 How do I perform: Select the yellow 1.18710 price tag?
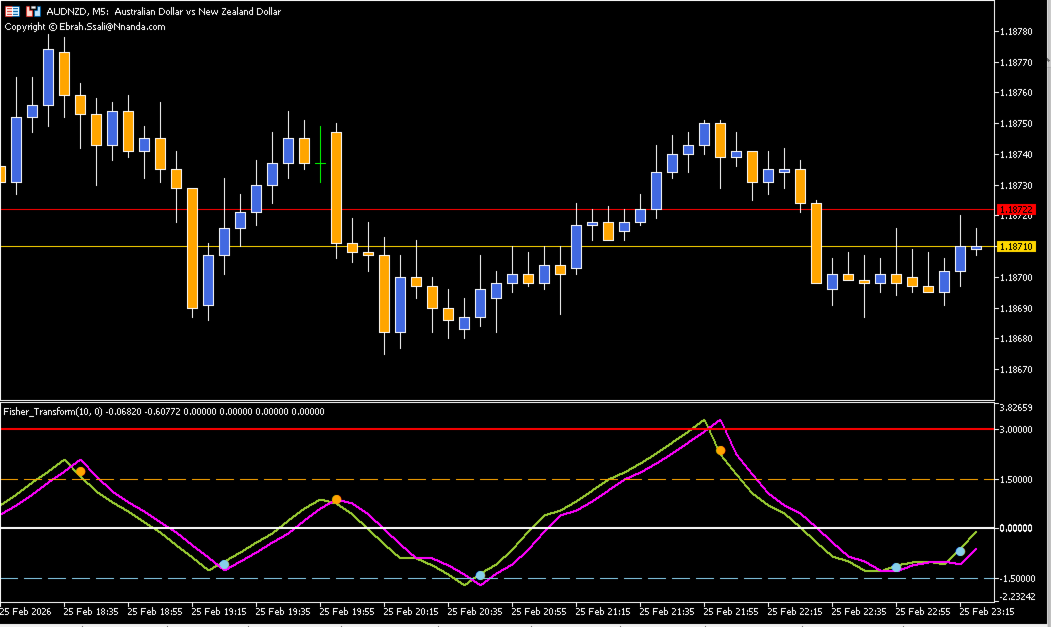[1017, 247]
